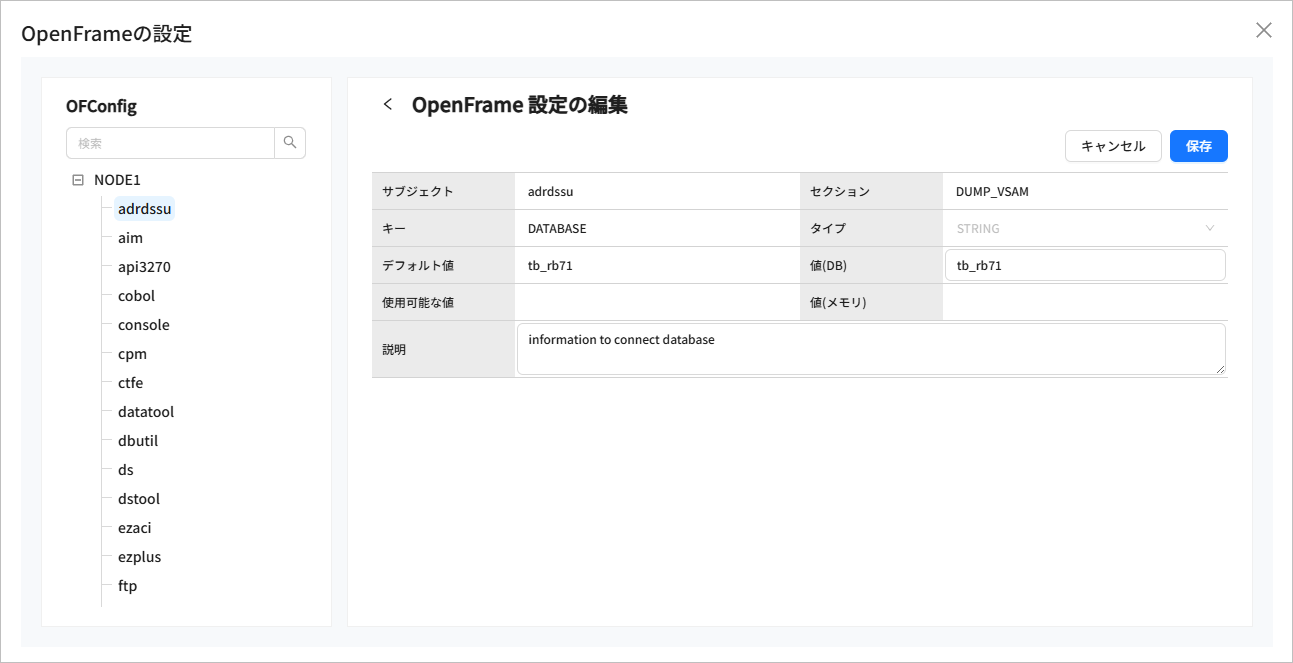This screenshot has width=1293, height=663.
Task: Click the 説明 description text area
Action: (x=870, y=349)
